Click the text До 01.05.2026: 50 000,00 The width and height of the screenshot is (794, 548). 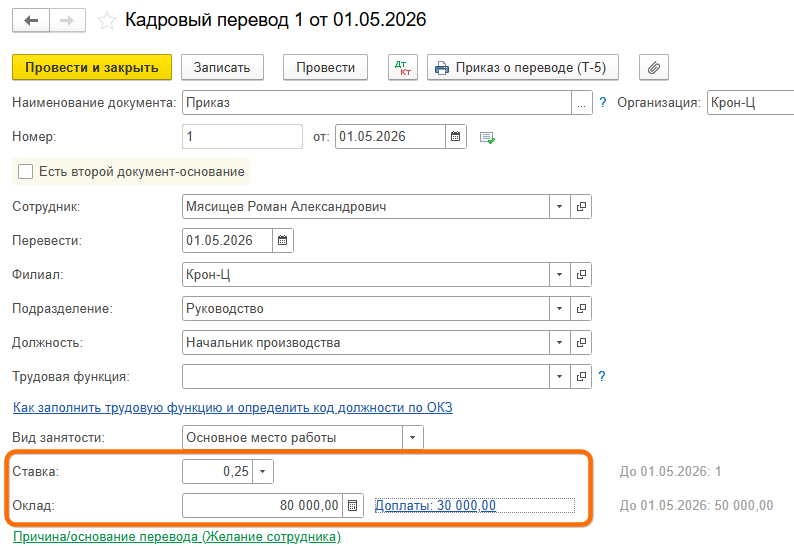[696, 505]
